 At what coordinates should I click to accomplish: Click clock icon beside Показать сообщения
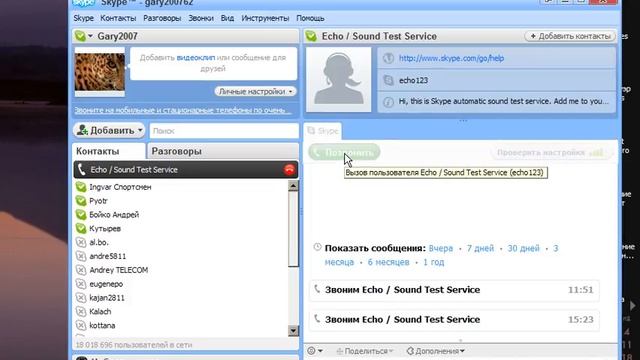pos(317,247)
